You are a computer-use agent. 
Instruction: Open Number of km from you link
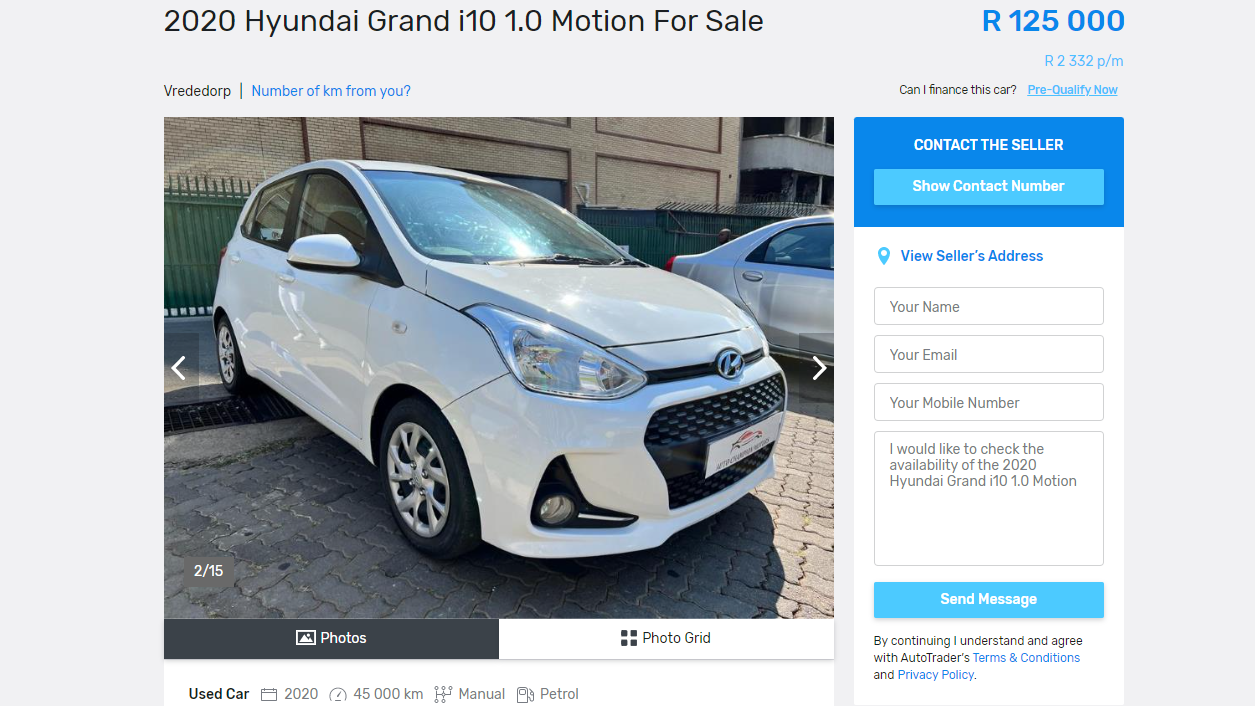pyautogui.click(x=331, y=91)
